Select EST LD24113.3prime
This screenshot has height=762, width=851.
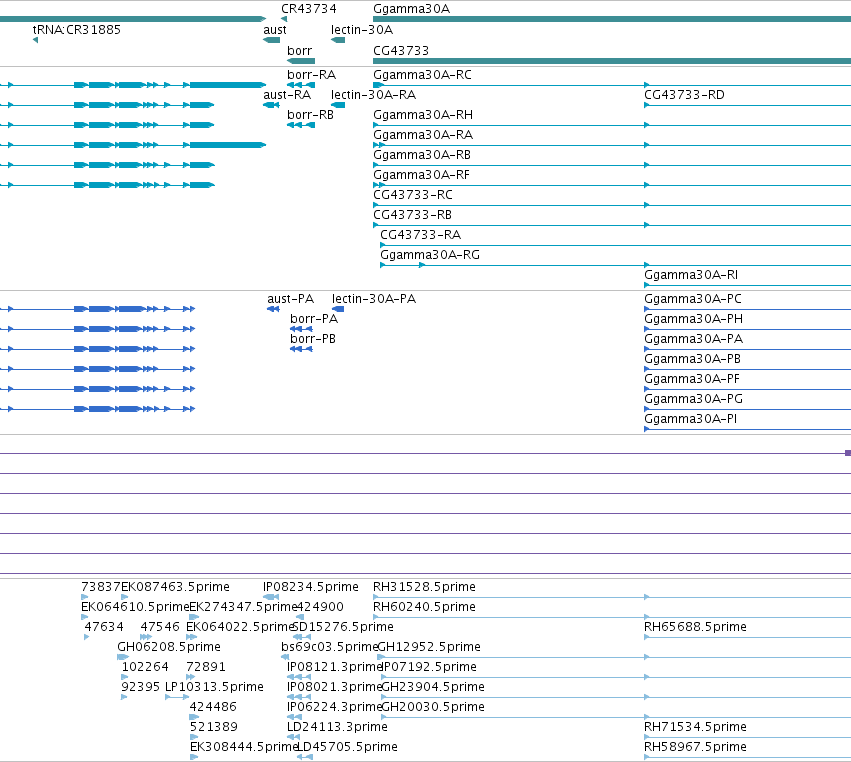click(337, 727)
